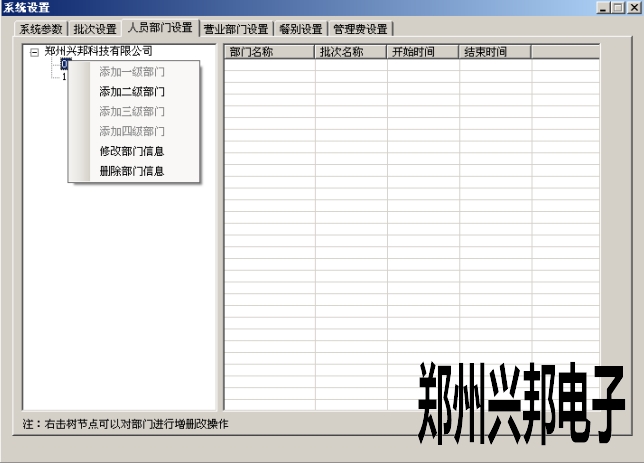644x463 pixels.
Task: Switch to the 管理费设置 tab
Action: pos(361,29)
